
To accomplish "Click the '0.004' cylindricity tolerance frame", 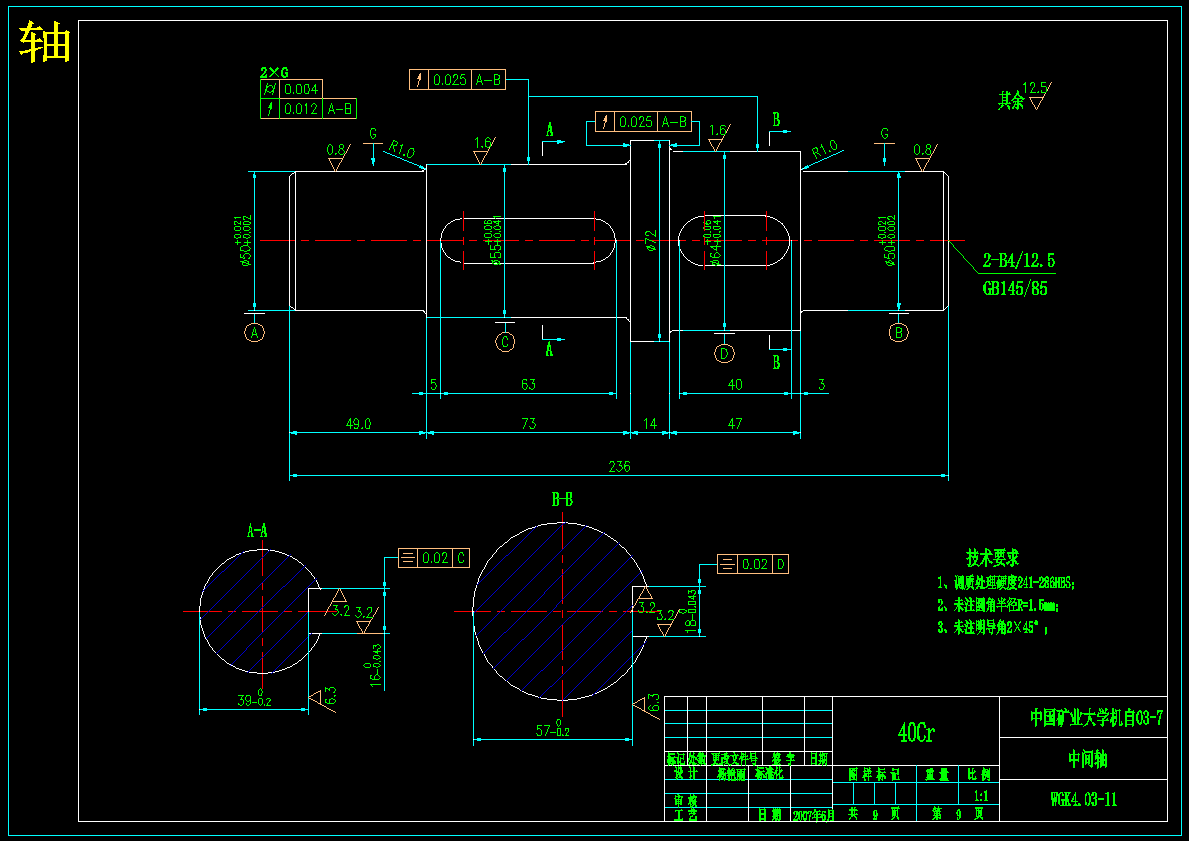I will coord(292,89).
